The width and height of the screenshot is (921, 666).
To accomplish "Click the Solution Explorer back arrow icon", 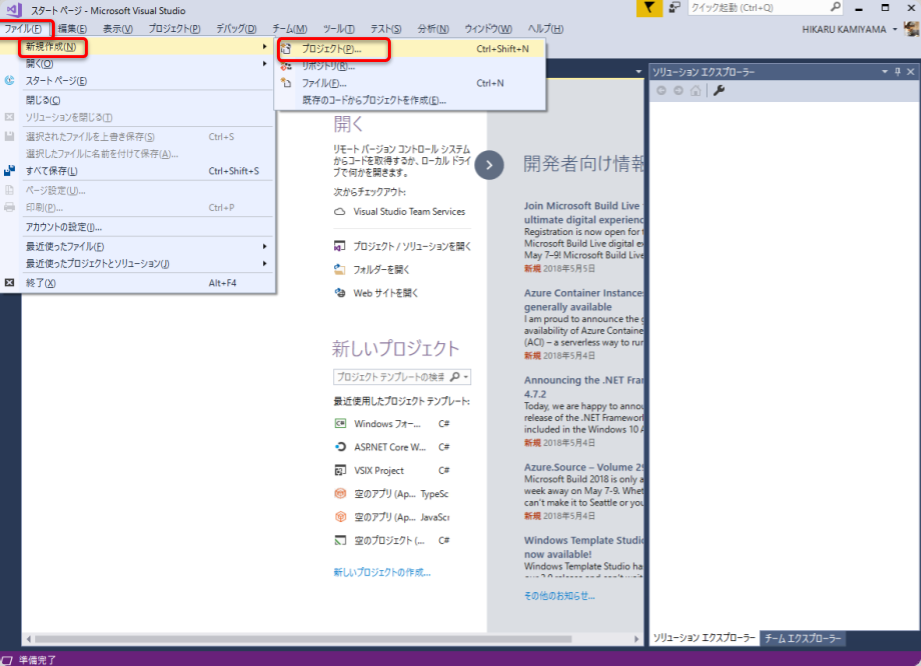I will point(661,90).
